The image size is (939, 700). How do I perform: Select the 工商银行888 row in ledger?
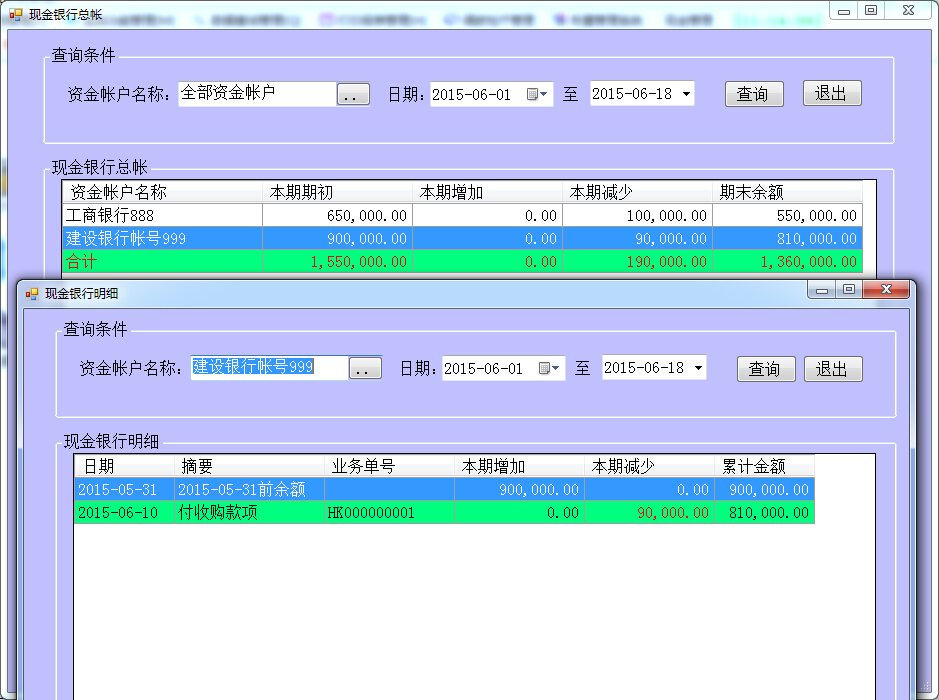tap(160, 215)
